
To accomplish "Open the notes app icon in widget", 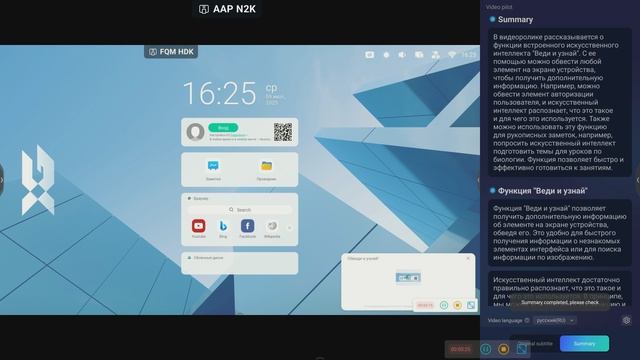I will pos(213,166).
